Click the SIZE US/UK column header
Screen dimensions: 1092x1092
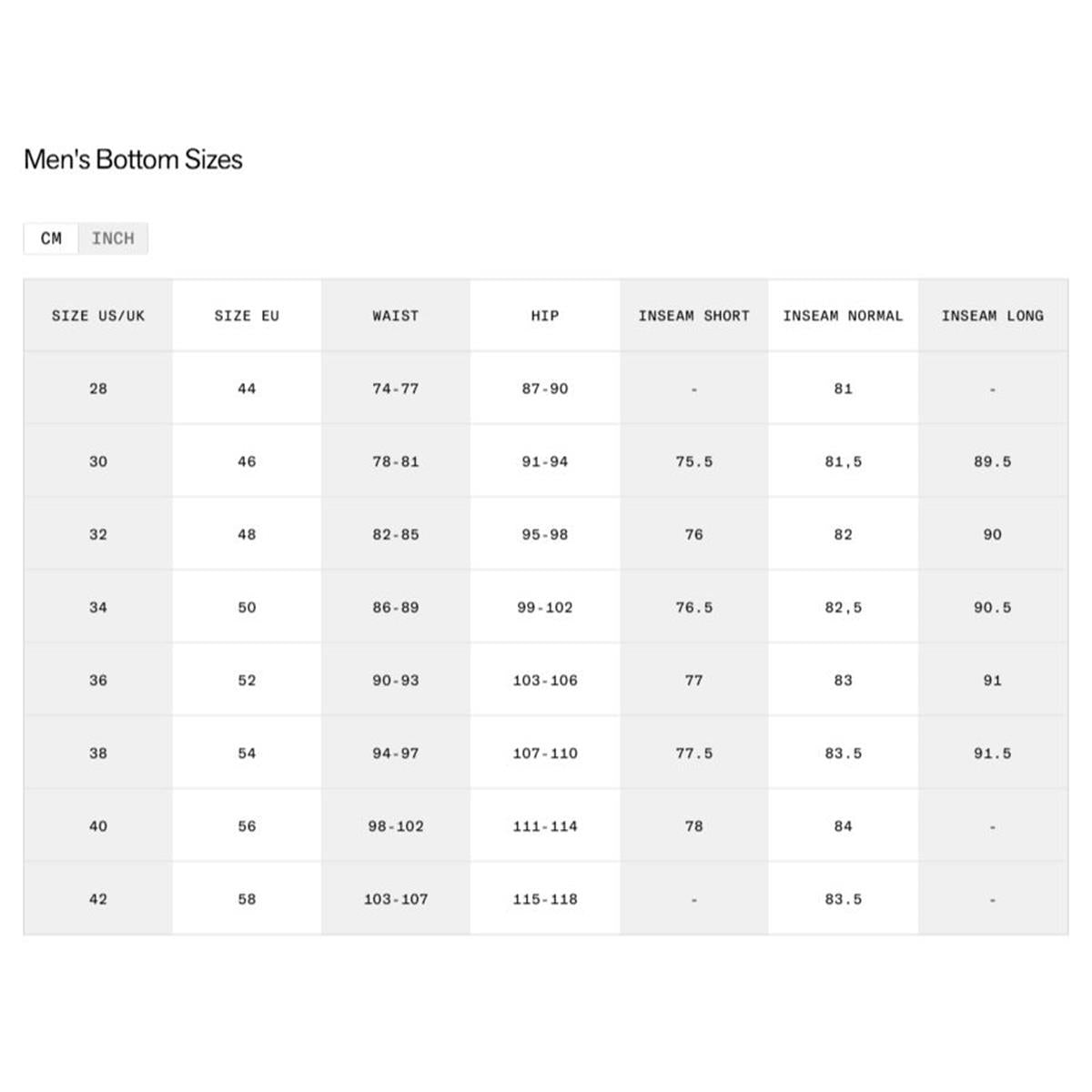98,316
